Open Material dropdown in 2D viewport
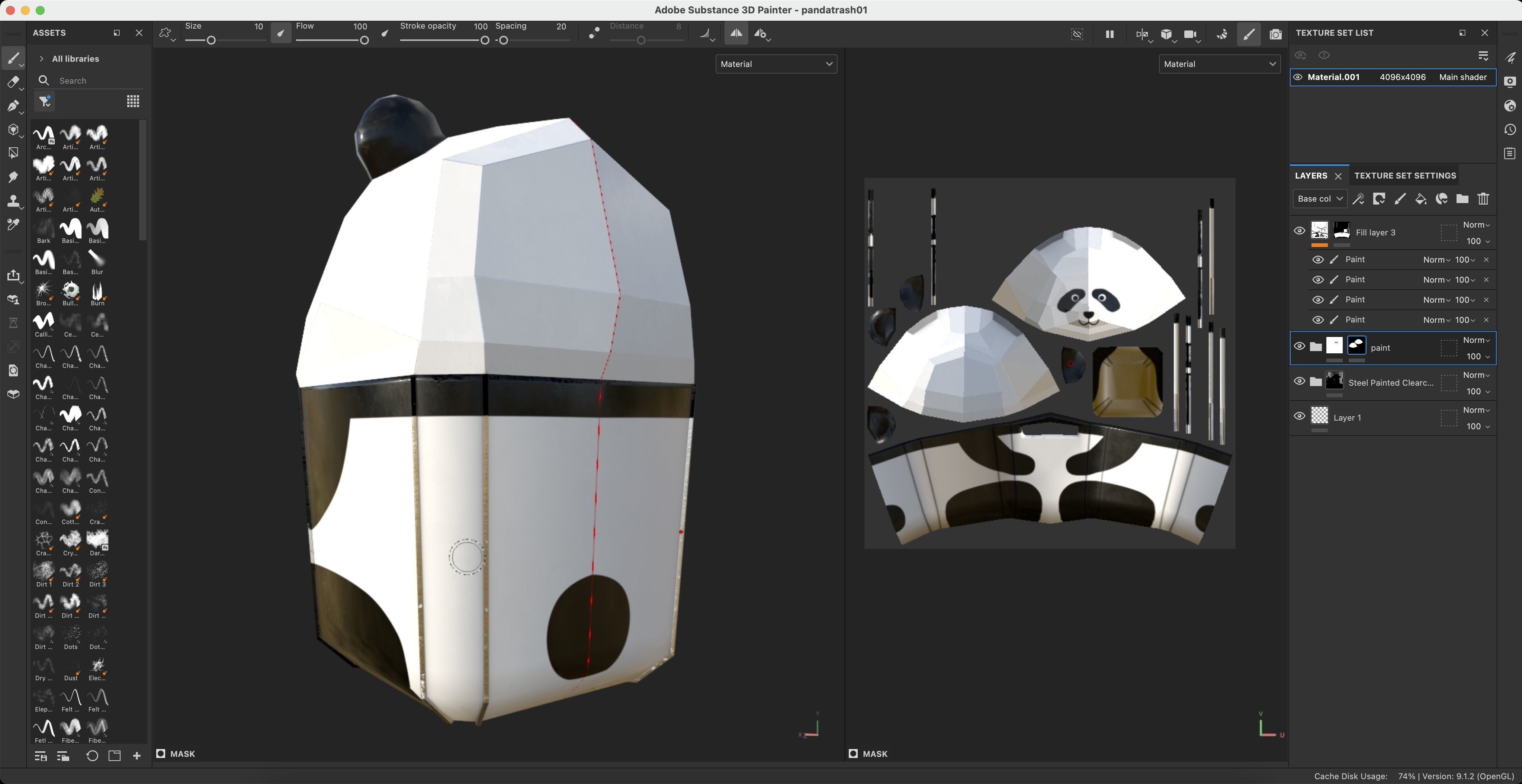1522x784 pixels. coord(1220,64)
